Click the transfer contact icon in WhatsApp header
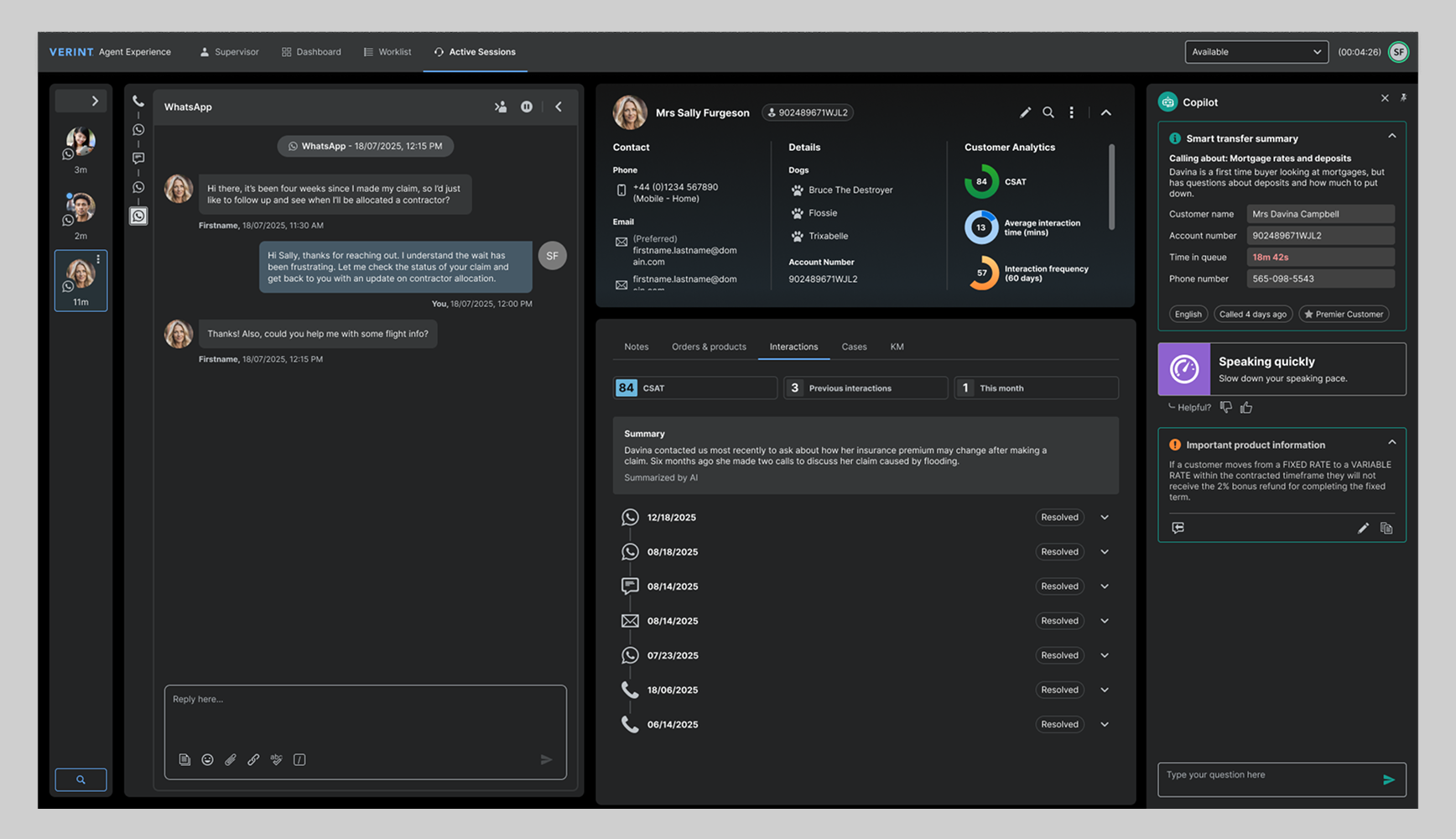 [501, 107]
